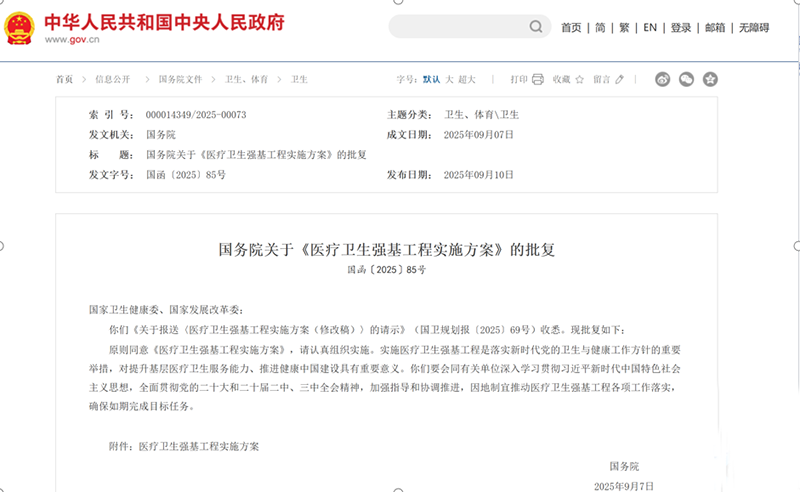Switch to simplified Chinese (简)

click(x=600, y=28)
